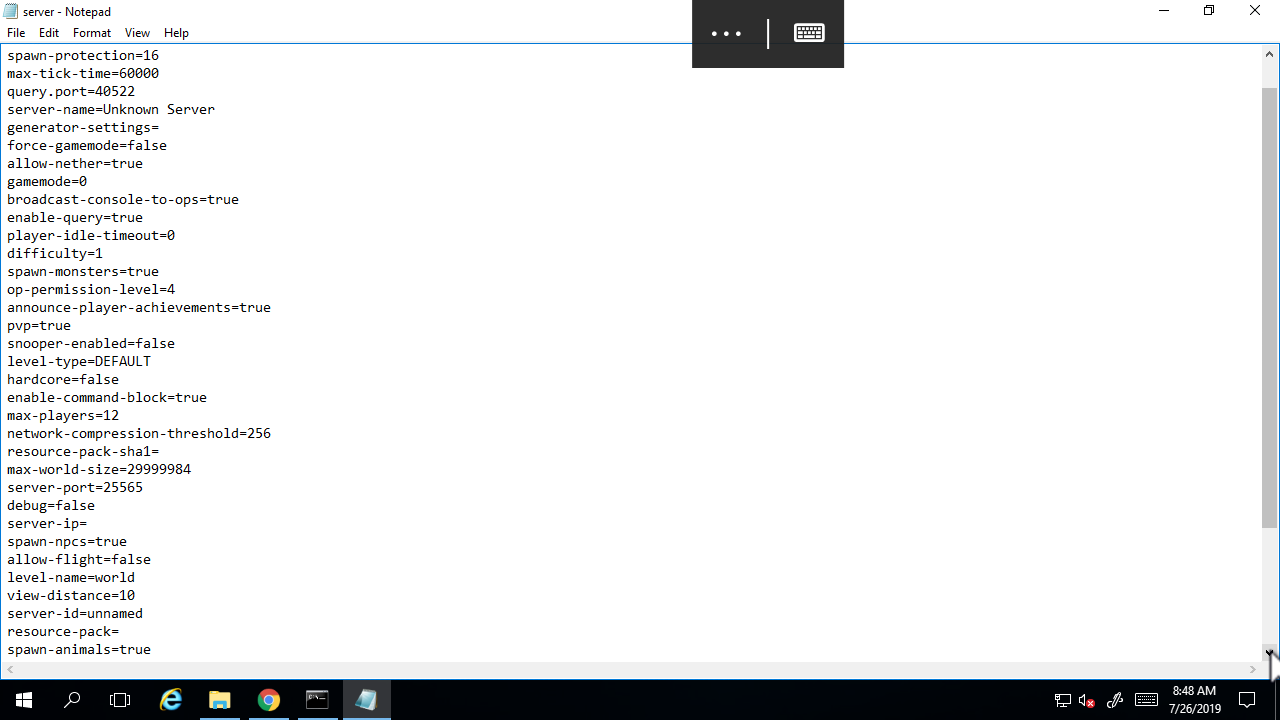Open the Format menu
This screenshot has width=1280, height=720.
pos(92,33)
